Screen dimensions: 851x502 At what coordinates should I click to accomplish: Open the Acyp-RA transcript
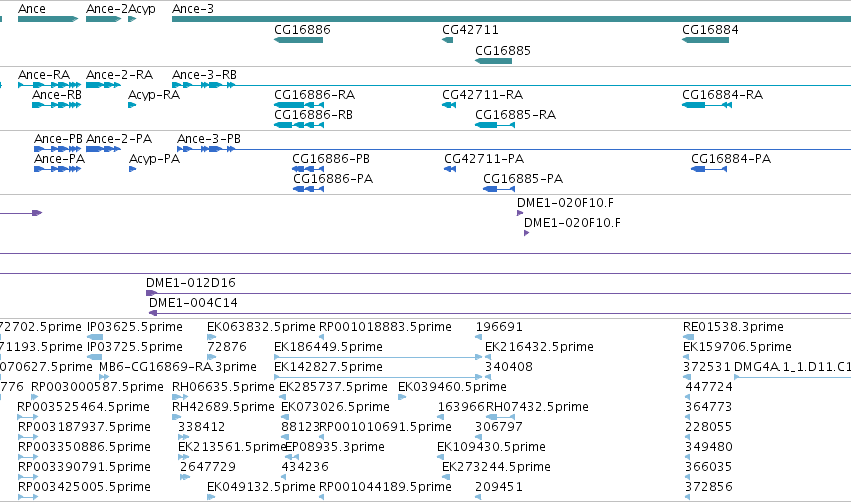[132, 105]
